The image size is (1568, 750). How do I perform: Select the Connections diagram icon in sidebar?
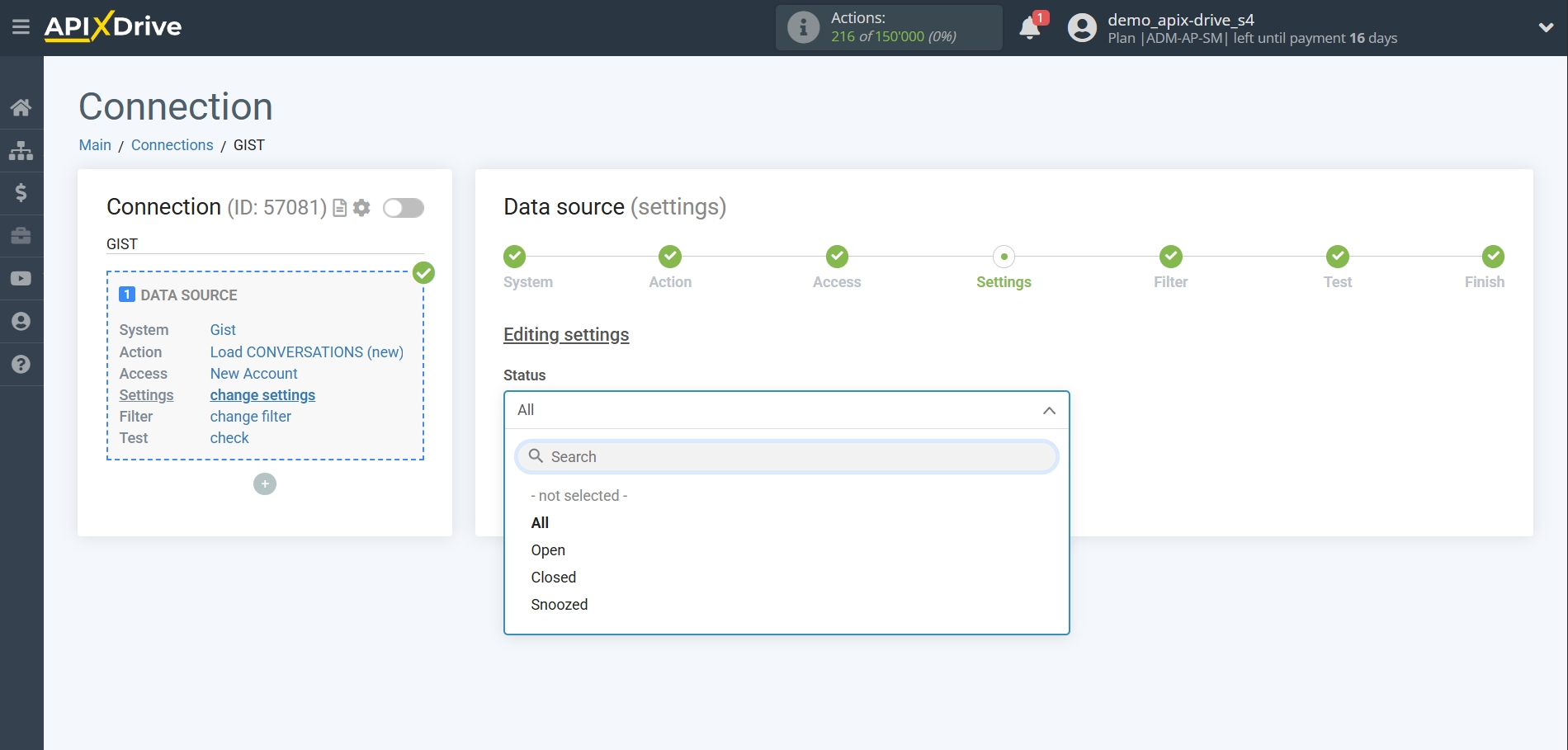pos(21,150)
